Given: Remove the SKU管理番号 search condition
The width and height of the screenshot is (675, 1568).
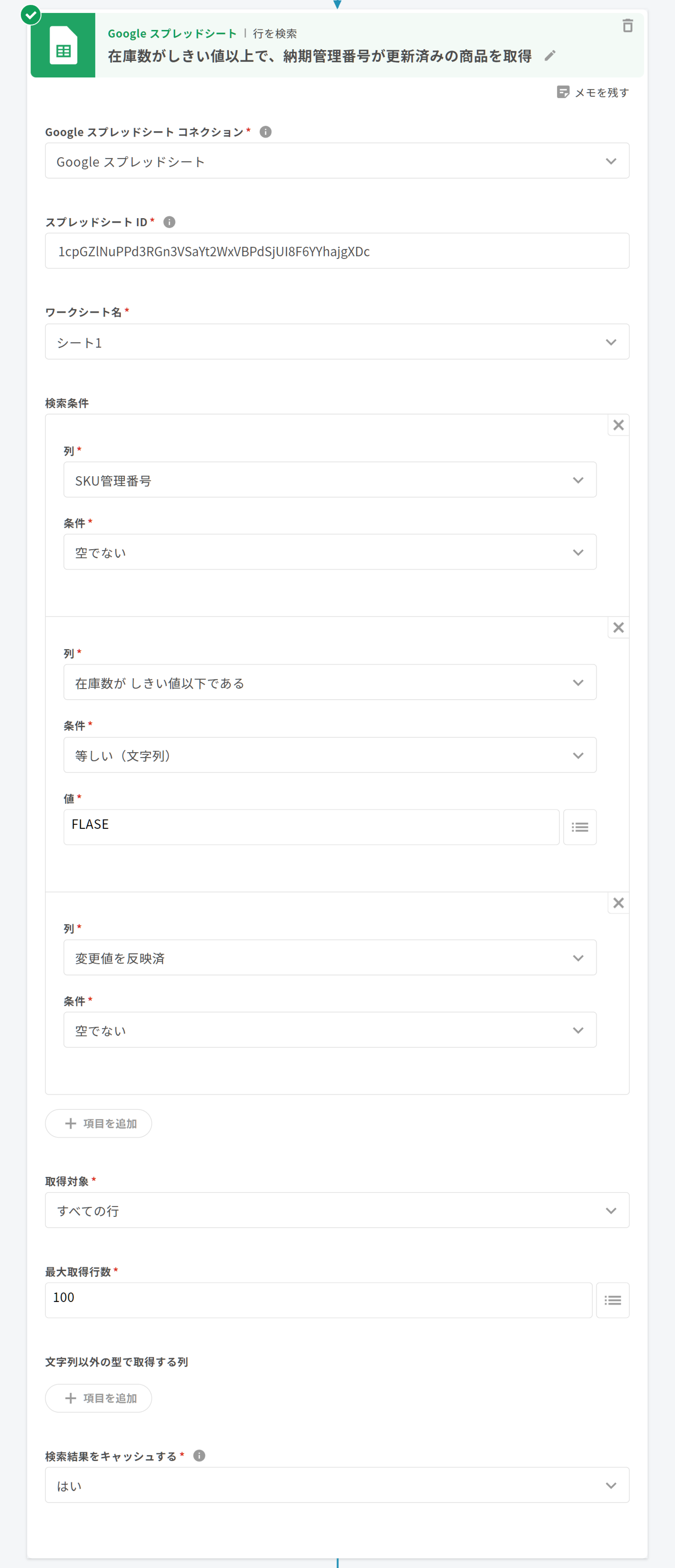Looking at the screenshot, I should coord(618,426).
